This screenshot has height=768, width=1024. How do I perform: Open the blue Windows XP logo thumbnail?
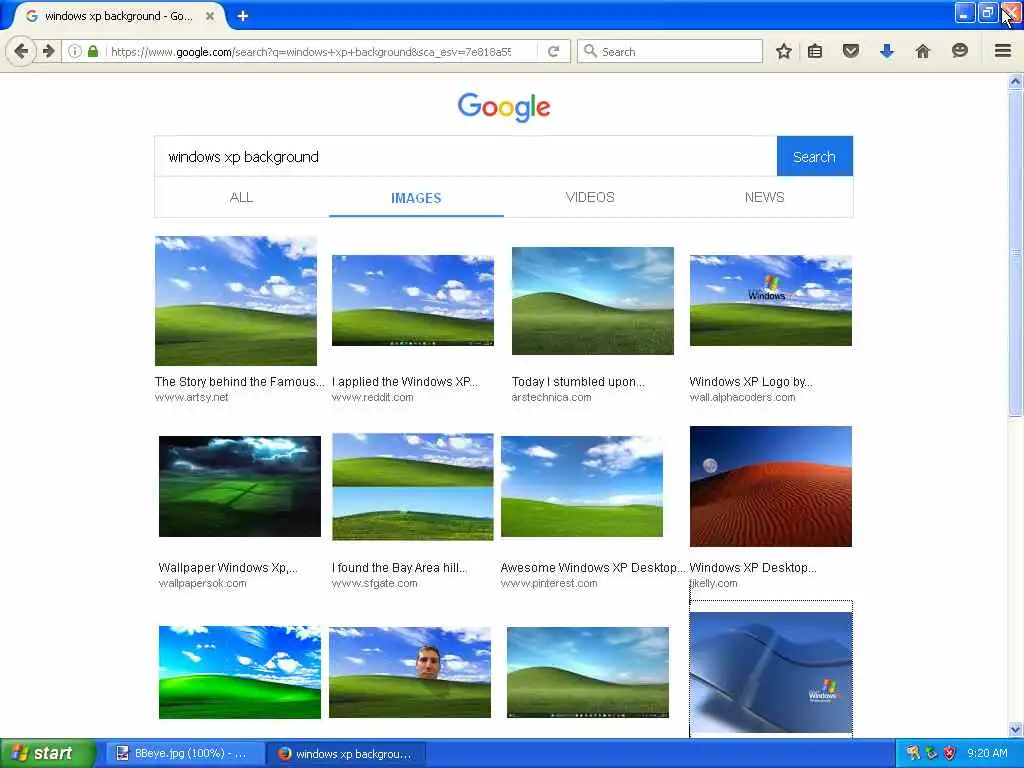[x=771, y=673]
